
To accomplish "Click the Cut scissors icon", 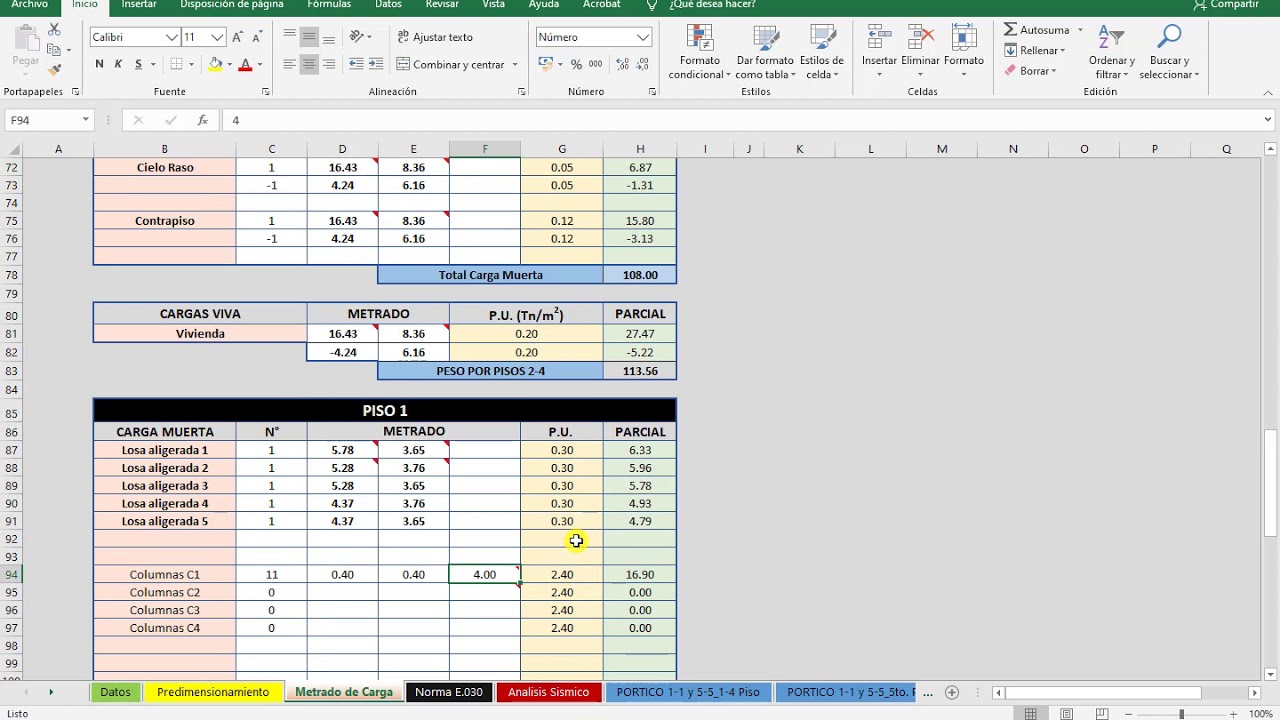I will (54, 31).
